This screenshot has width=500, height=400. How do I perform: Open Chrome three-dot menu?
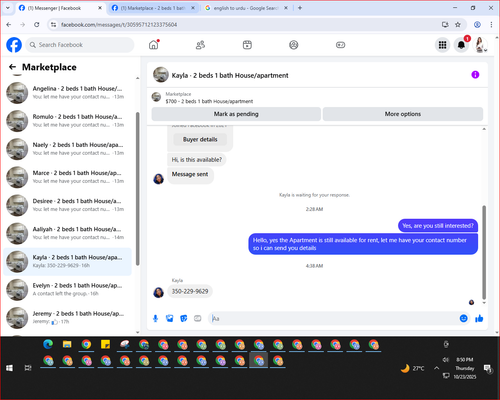coord(491,24)
